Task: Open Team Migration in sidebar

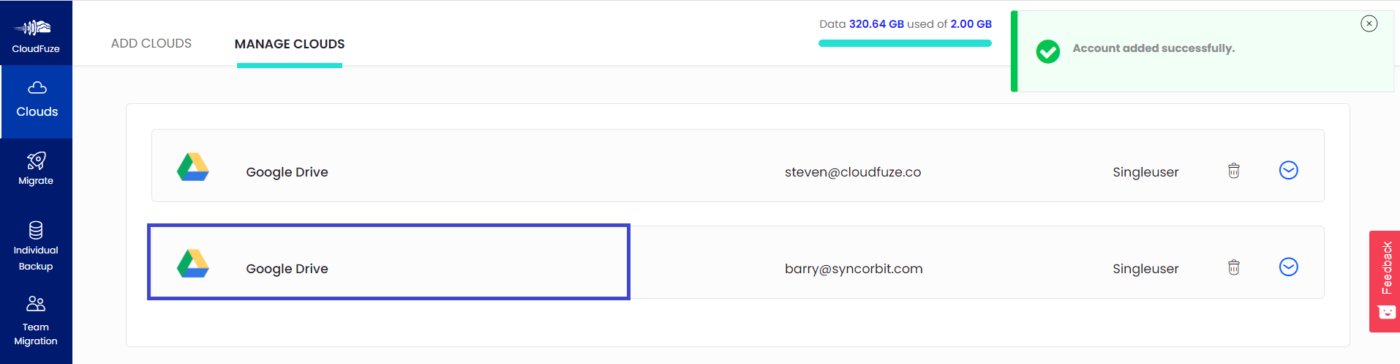Action: [36, 320]
